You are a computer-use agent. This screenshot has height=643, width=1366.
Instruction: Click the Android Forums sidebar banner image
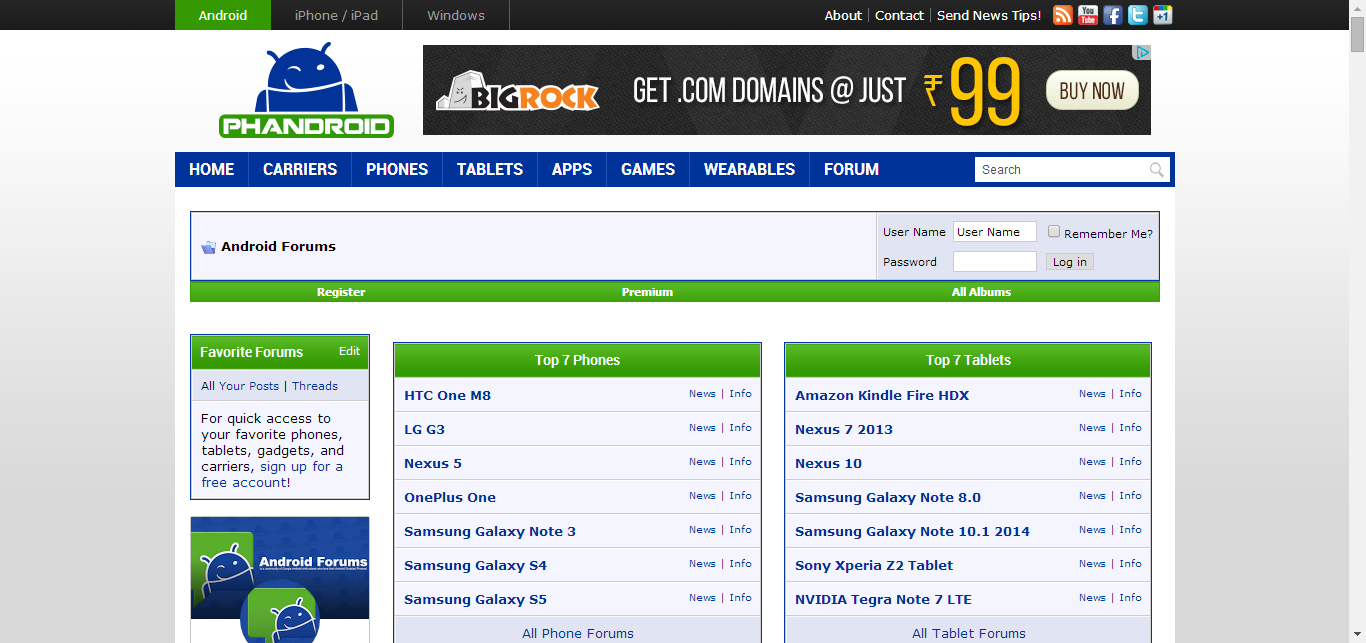click(280, 580)
